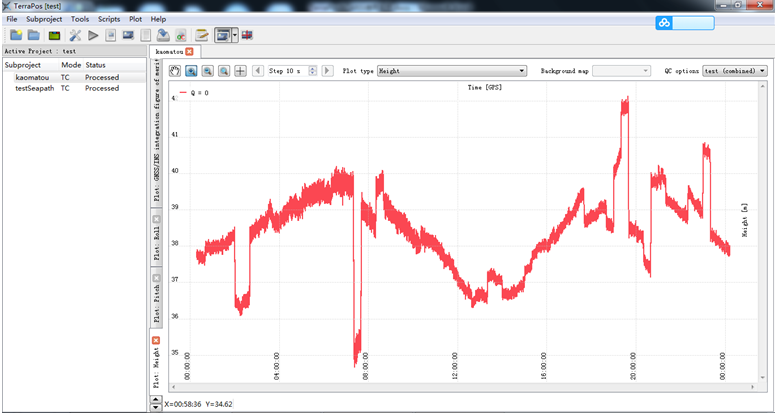Run processing with the play arrow icon

pos(93,35)
